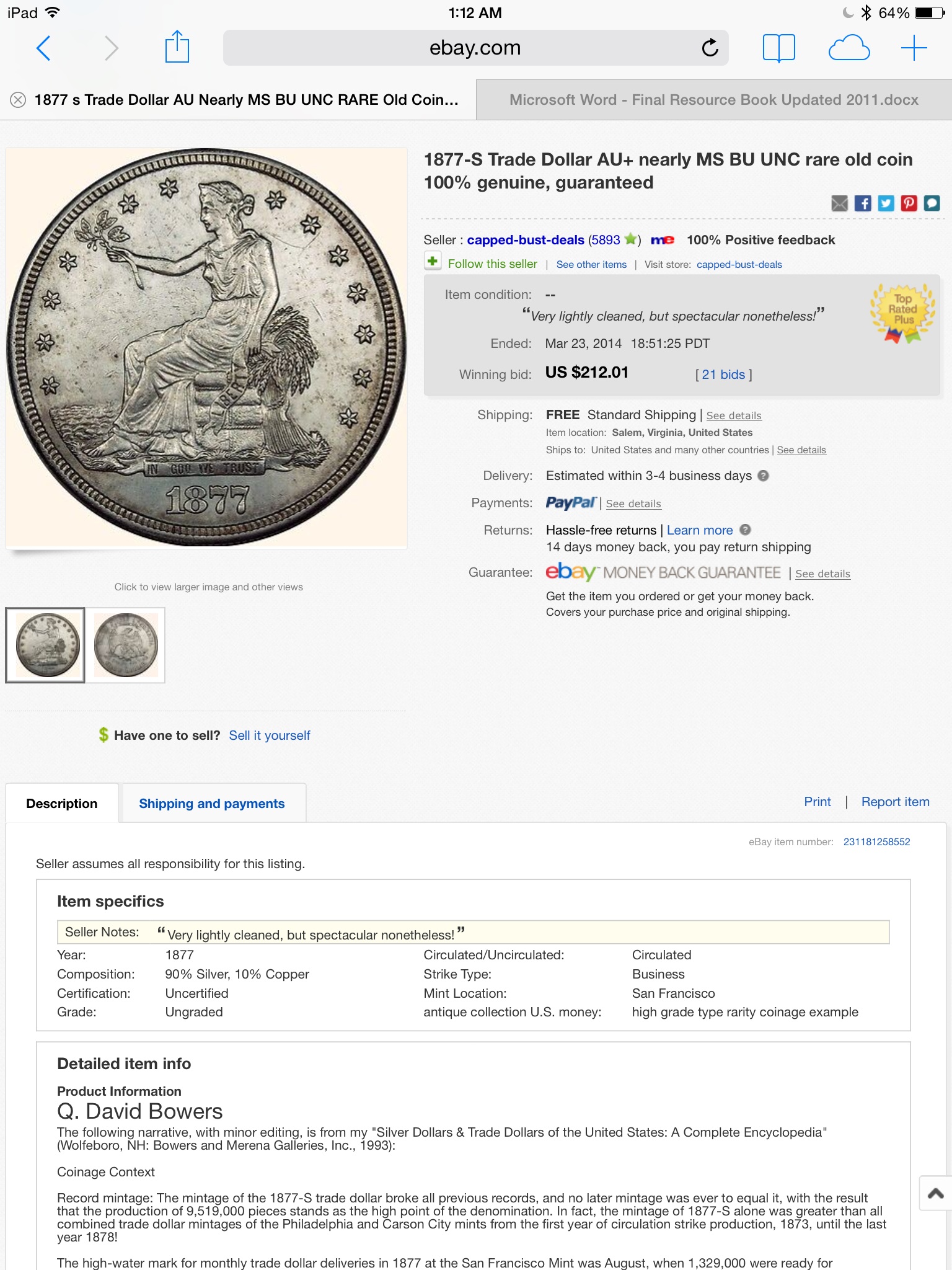
Task: Tap the Safari back arrow
Action: (x=43, y=48)
